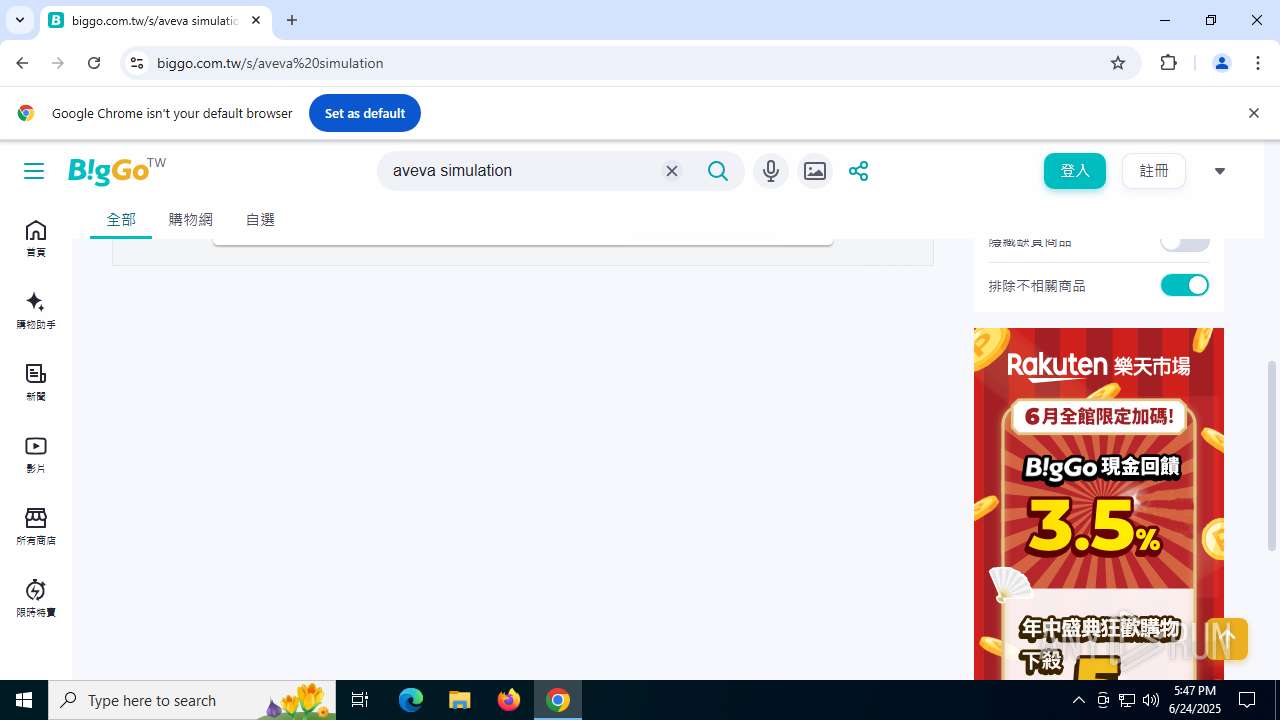Viewport: 1280px width, 720px height.
Task: Open 所有商店 all stores in sidebar
Action: point(36,527)
